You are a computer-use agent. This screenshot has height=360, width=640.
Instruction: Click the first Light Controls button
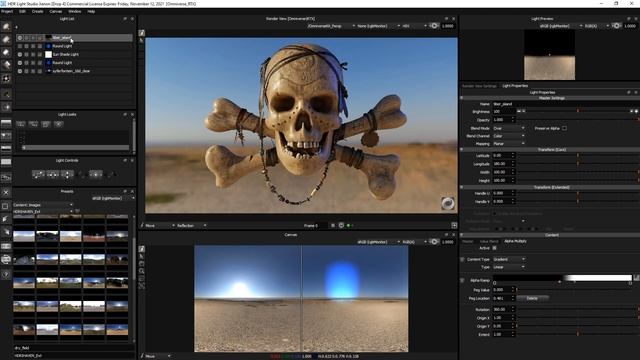[x=38, y=174]
